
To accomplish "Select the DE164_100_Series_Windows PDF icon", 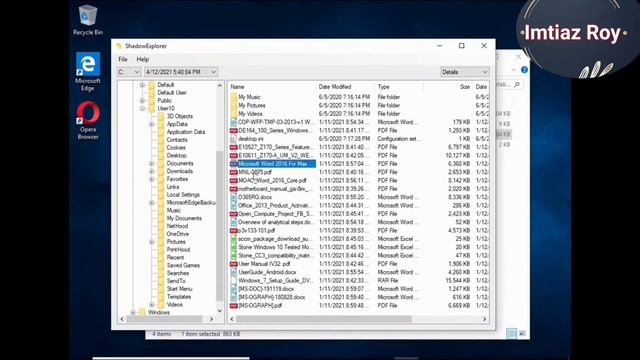I will point(233,131).
